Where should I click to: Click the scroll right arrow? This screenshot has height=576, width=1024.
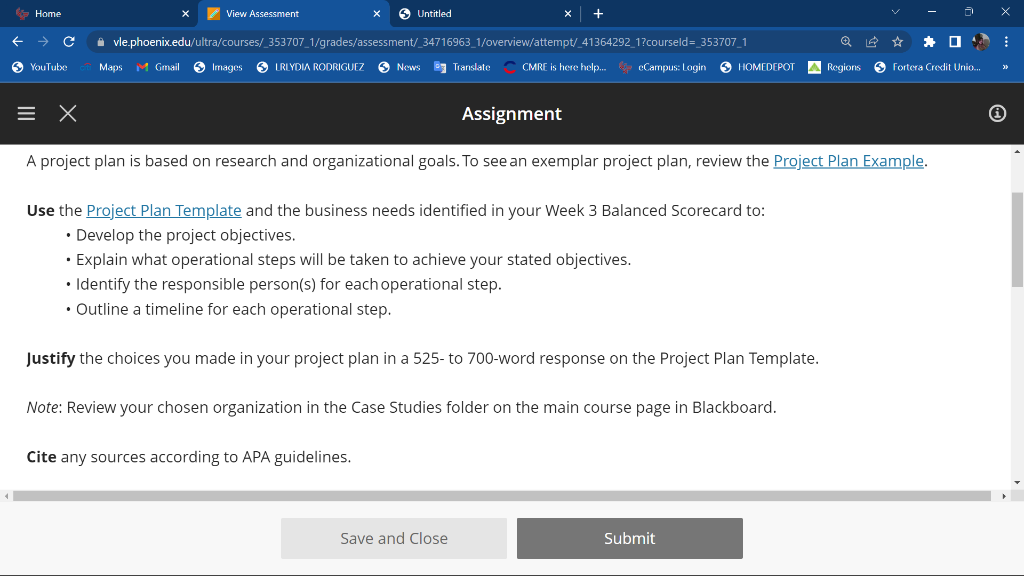tap(1004, 496)
